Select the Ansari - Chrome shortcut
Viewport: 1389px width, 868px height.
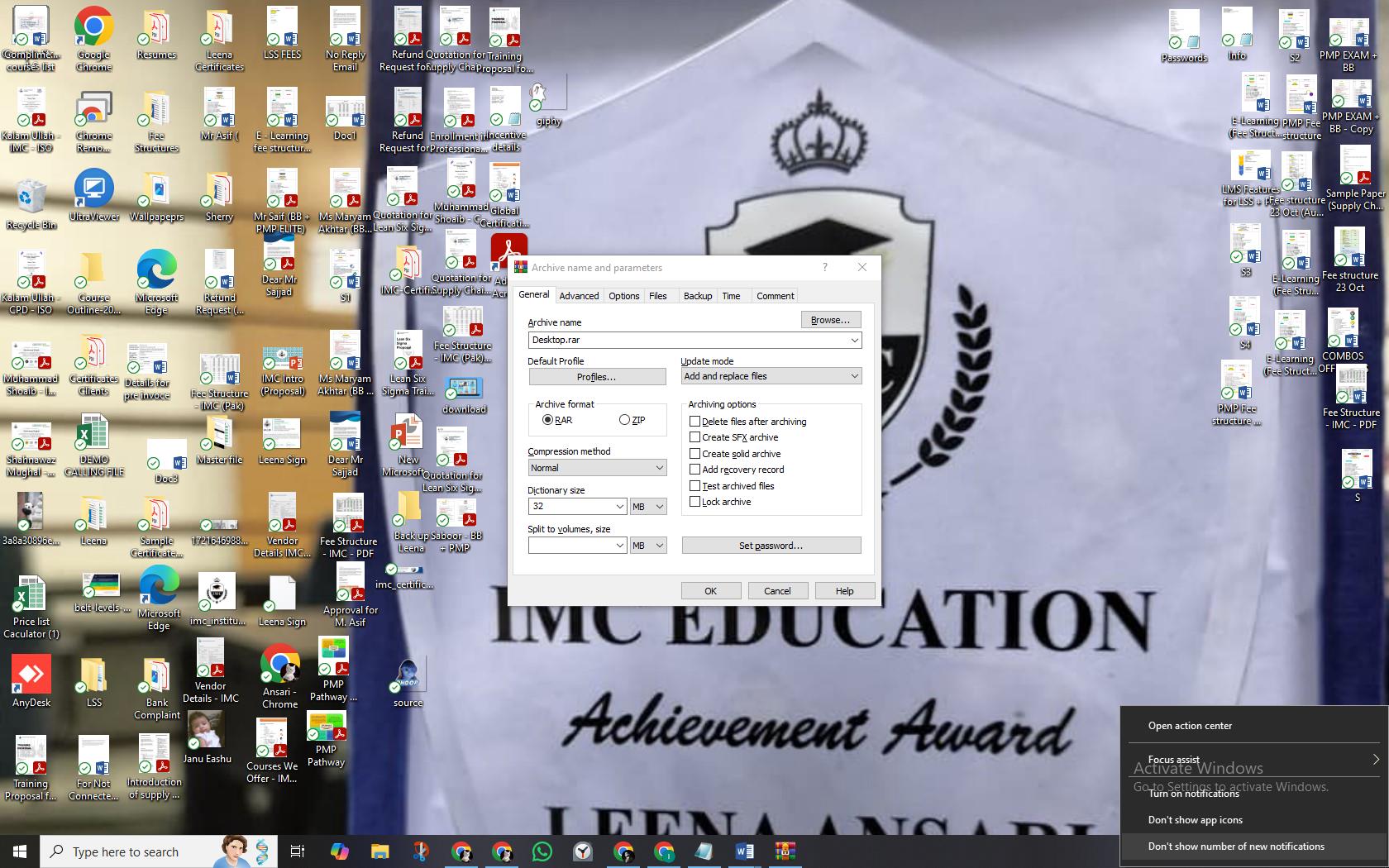click(279, 678)
